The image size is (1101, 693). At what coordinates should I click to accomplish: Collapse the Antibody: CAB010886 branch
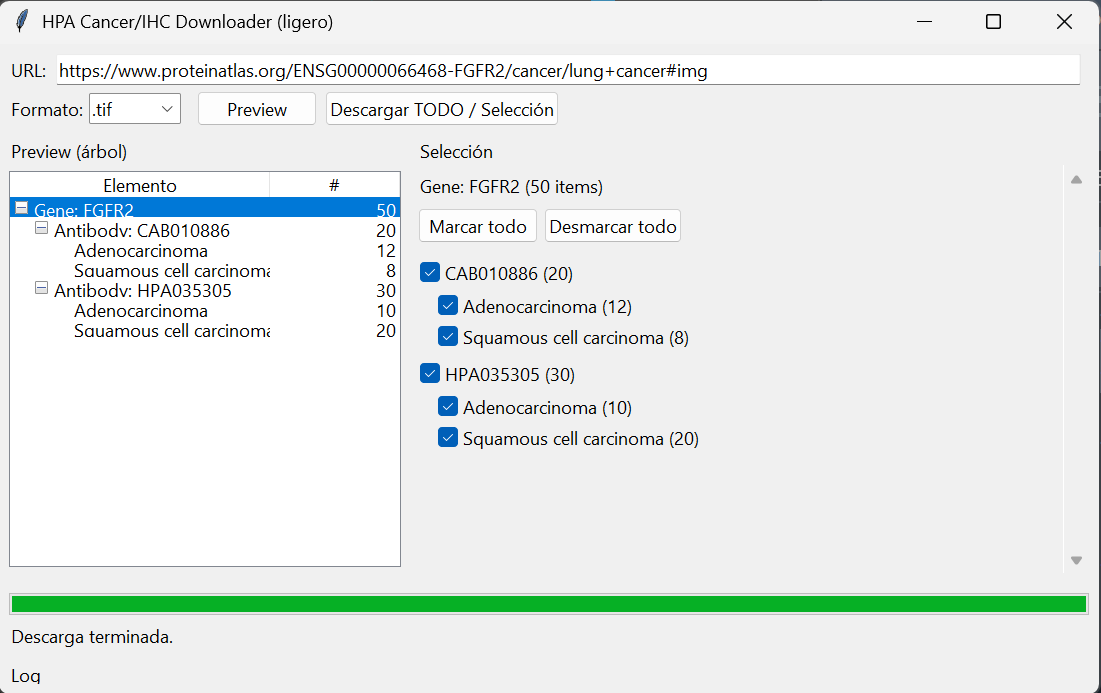click(x=42, y=229)
